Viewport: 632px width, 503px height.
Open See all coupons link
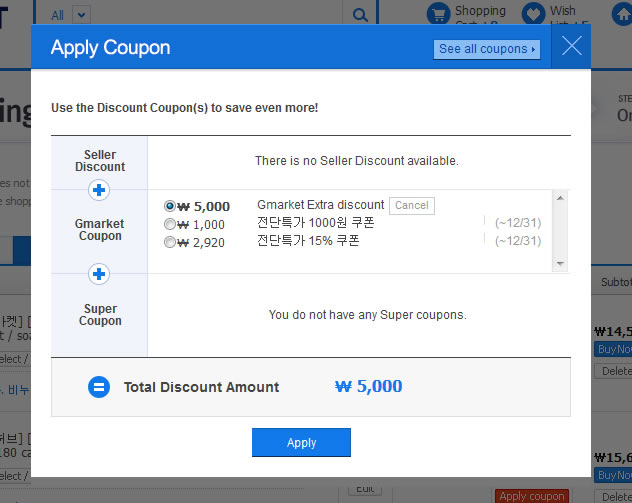[486, 49]
